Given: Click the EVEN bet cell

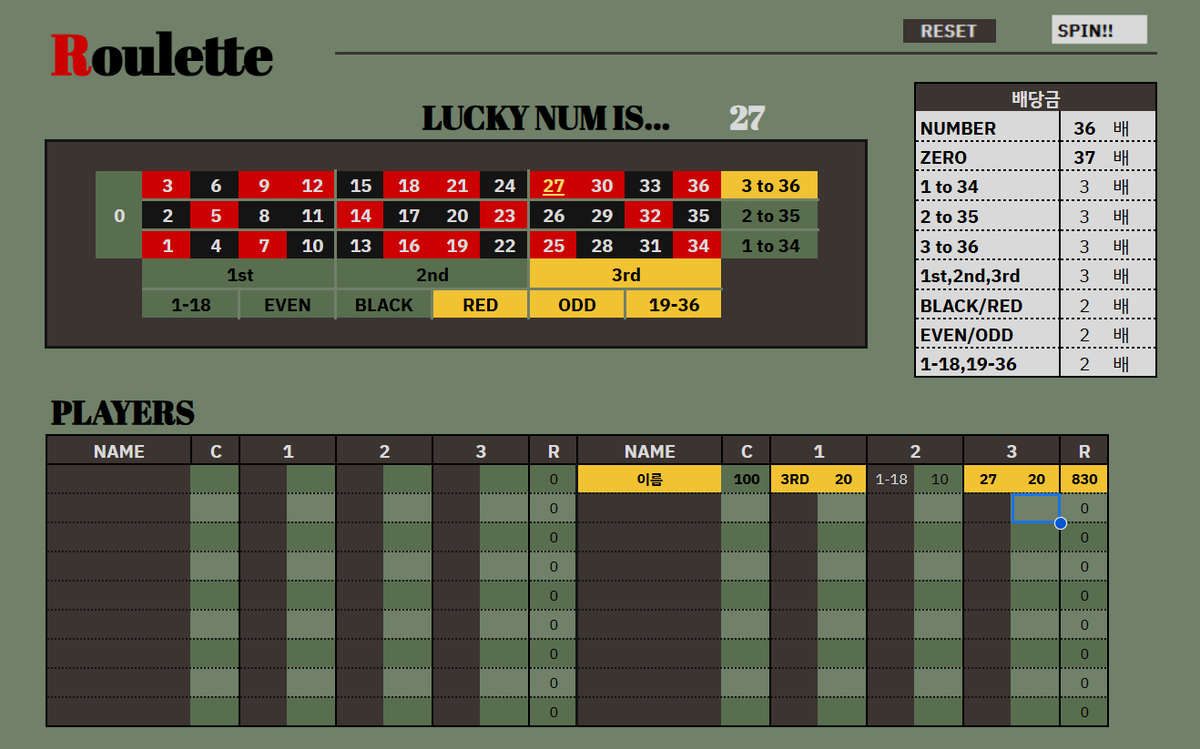Looking at the screenshot, I should coord(287,305).
